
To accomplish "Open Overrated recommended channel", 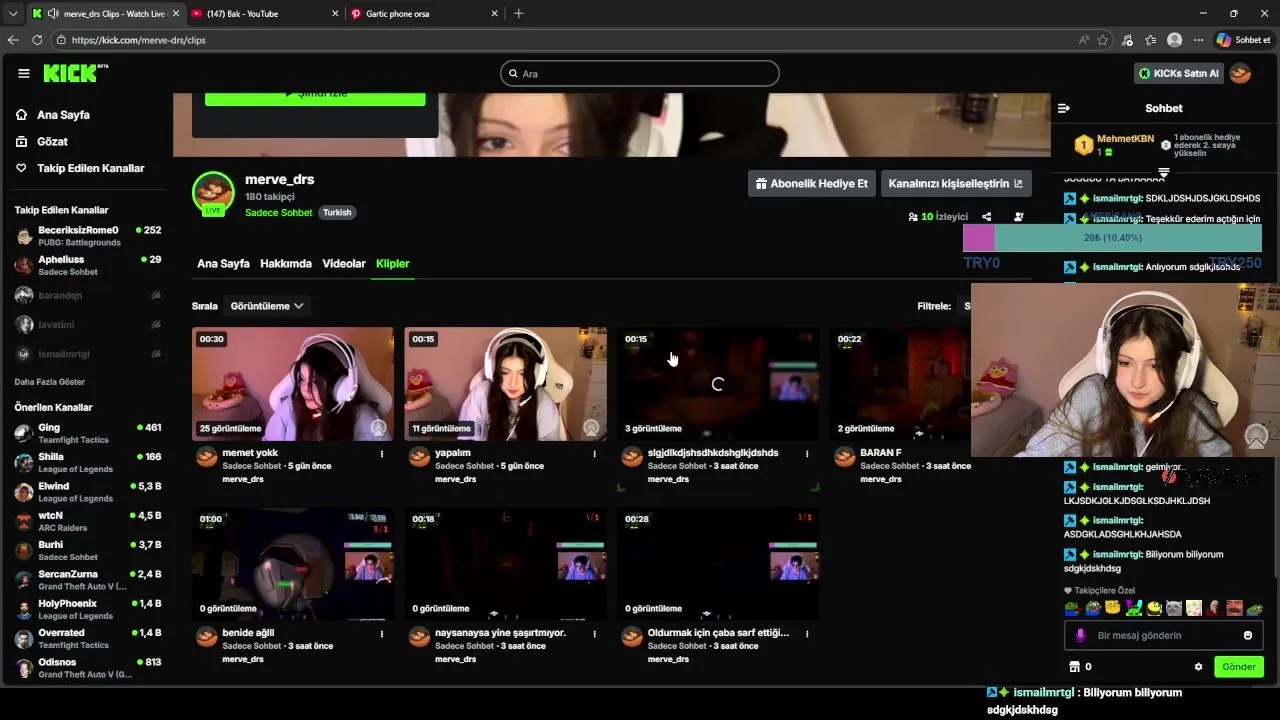I will tap(88, 639).
